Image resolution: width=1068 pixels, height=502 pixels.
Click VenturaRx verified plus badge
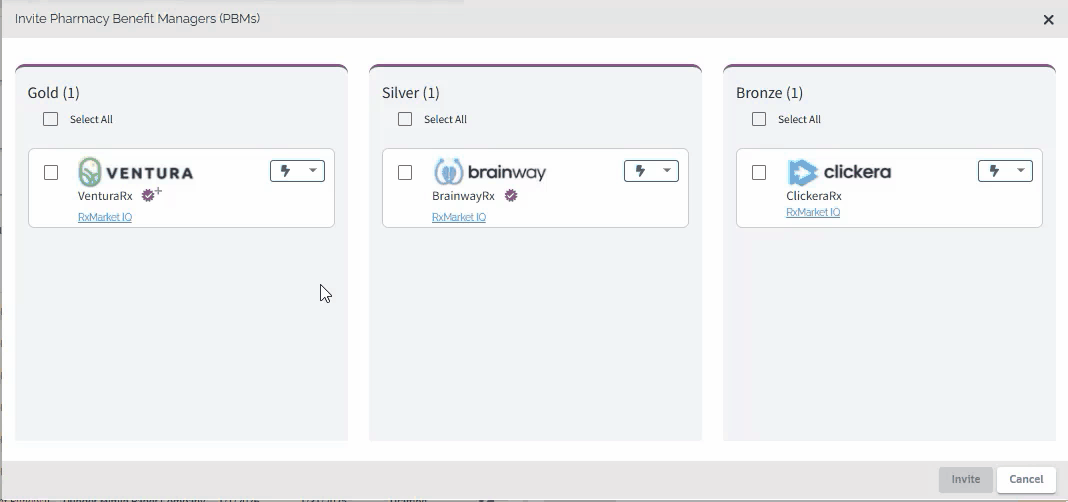151,194
